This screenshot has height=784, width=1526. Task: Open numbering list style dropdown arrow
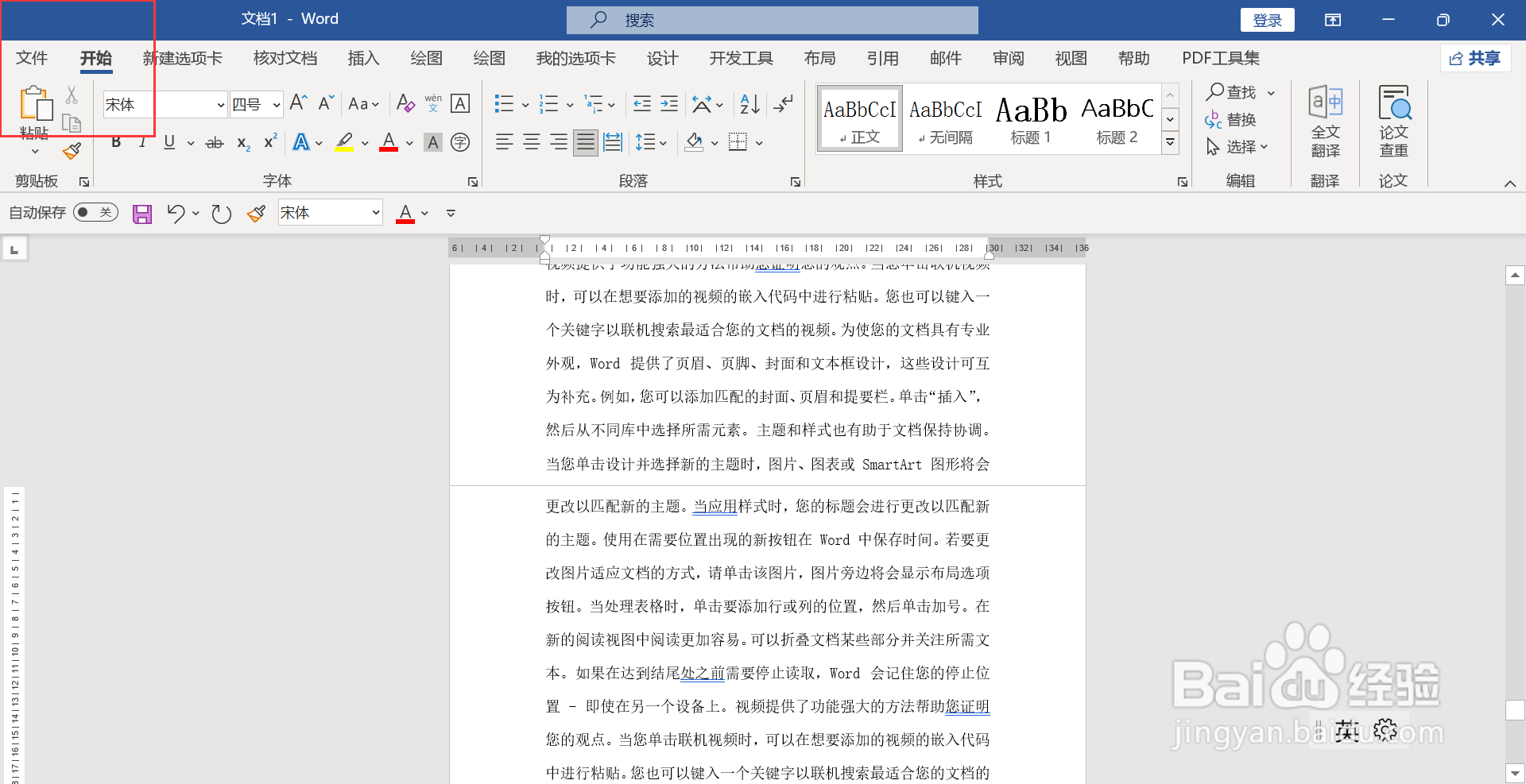tap(569, 104)
